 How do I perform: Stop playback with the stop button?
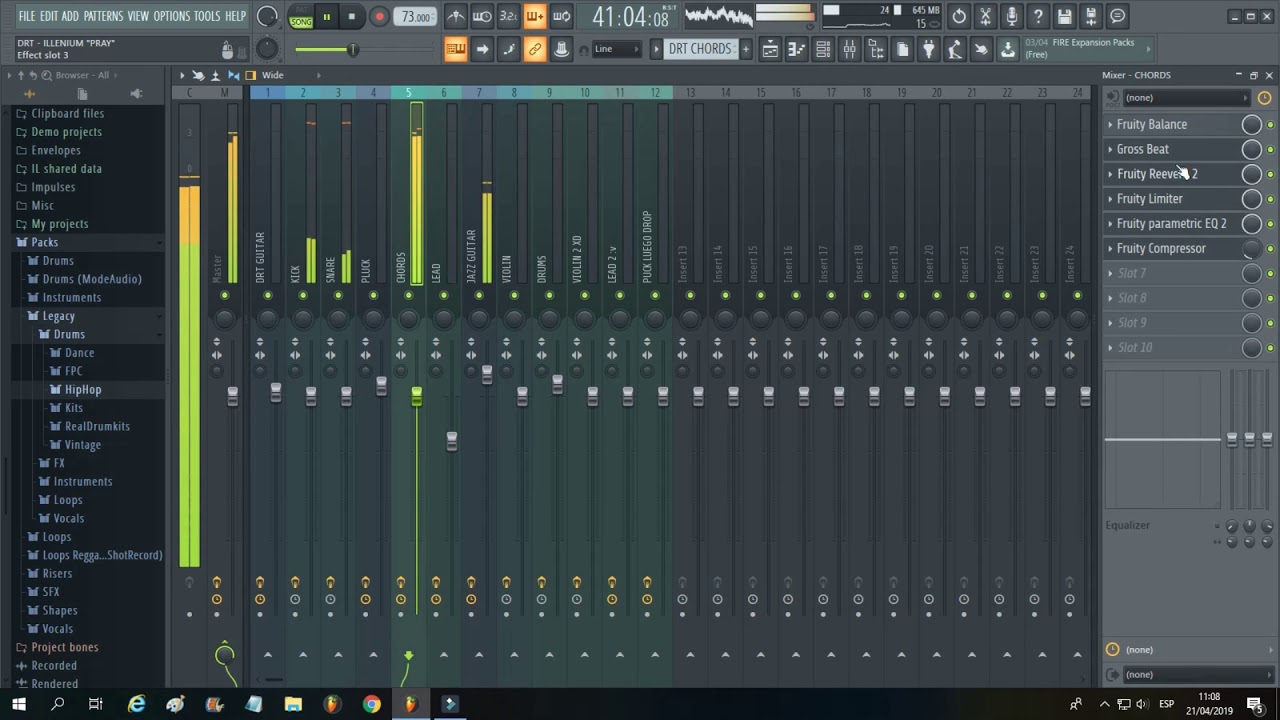tap(351, 16)
